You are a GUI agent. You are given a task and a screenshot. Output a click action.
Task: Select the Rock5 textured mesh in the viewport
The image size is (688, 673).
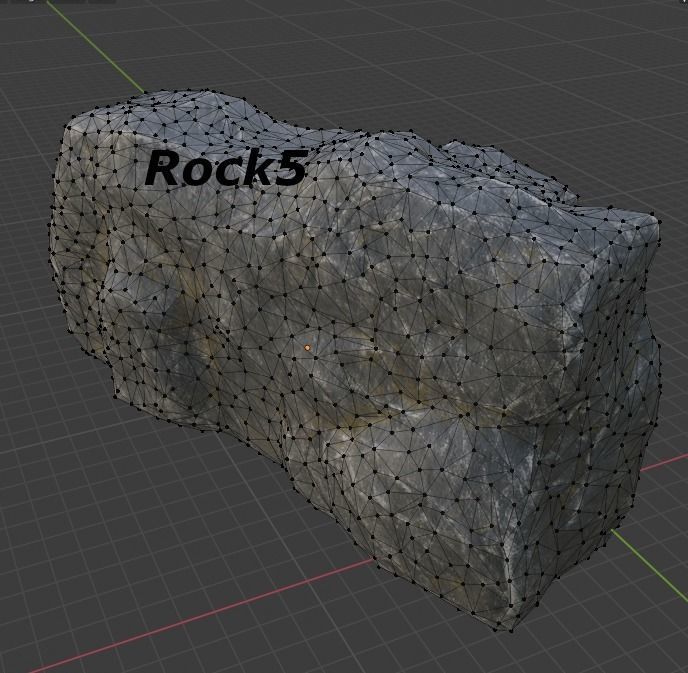coord(355,360)
